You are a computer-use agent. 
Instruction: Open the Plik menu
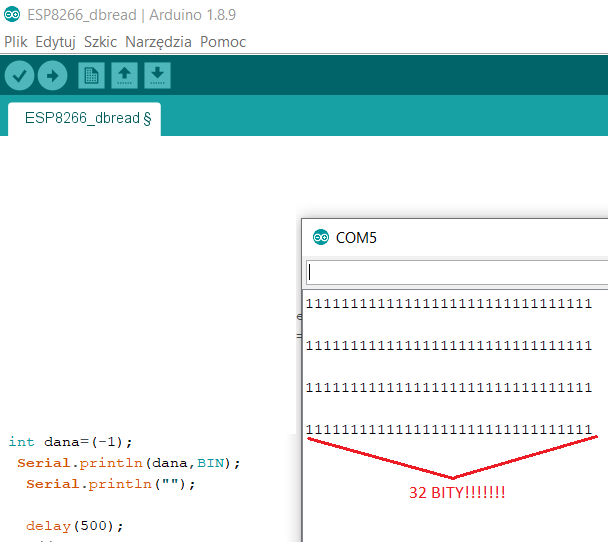[16, 42]
